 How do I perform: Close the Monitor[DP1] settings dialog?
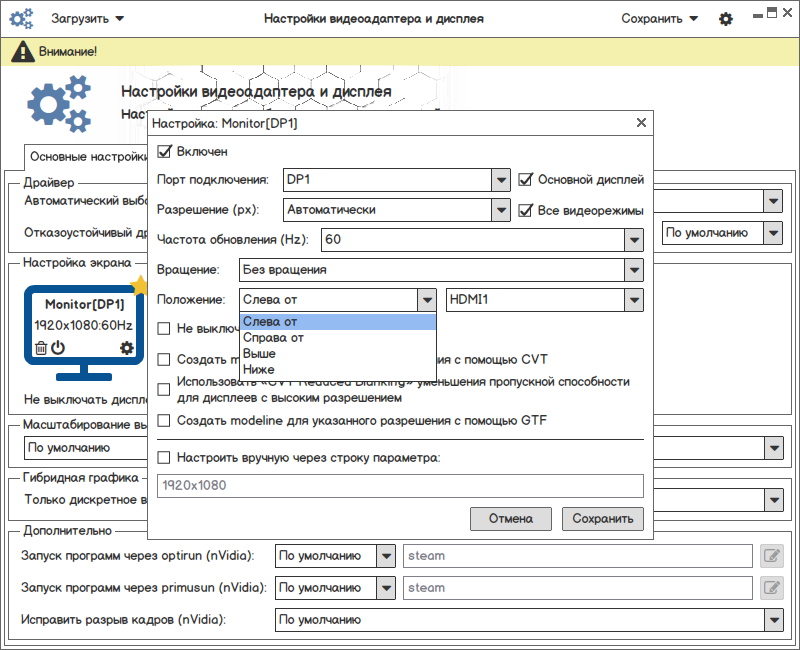pos(641,123)
